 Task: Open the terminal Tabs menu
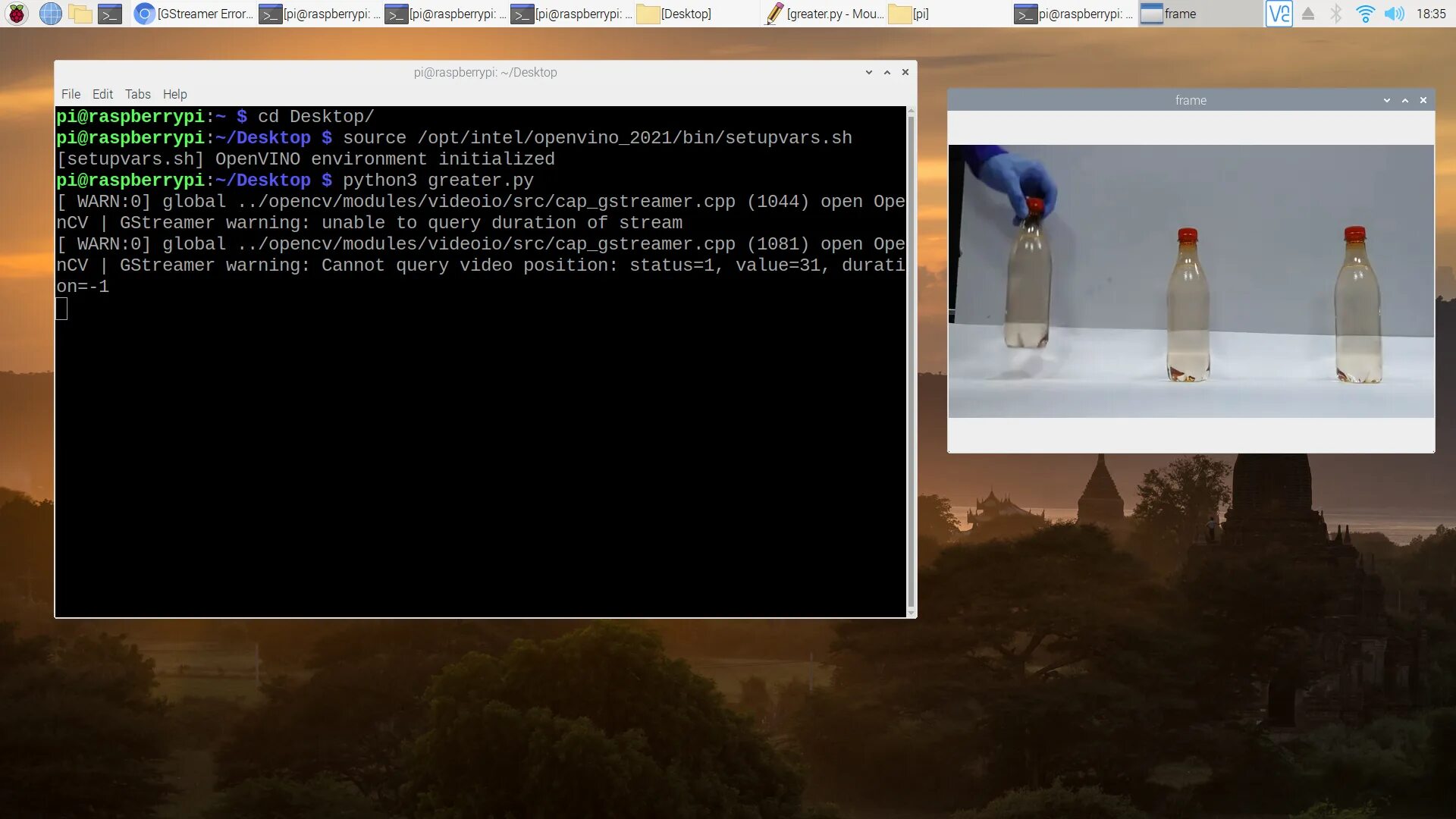point(137,94)
